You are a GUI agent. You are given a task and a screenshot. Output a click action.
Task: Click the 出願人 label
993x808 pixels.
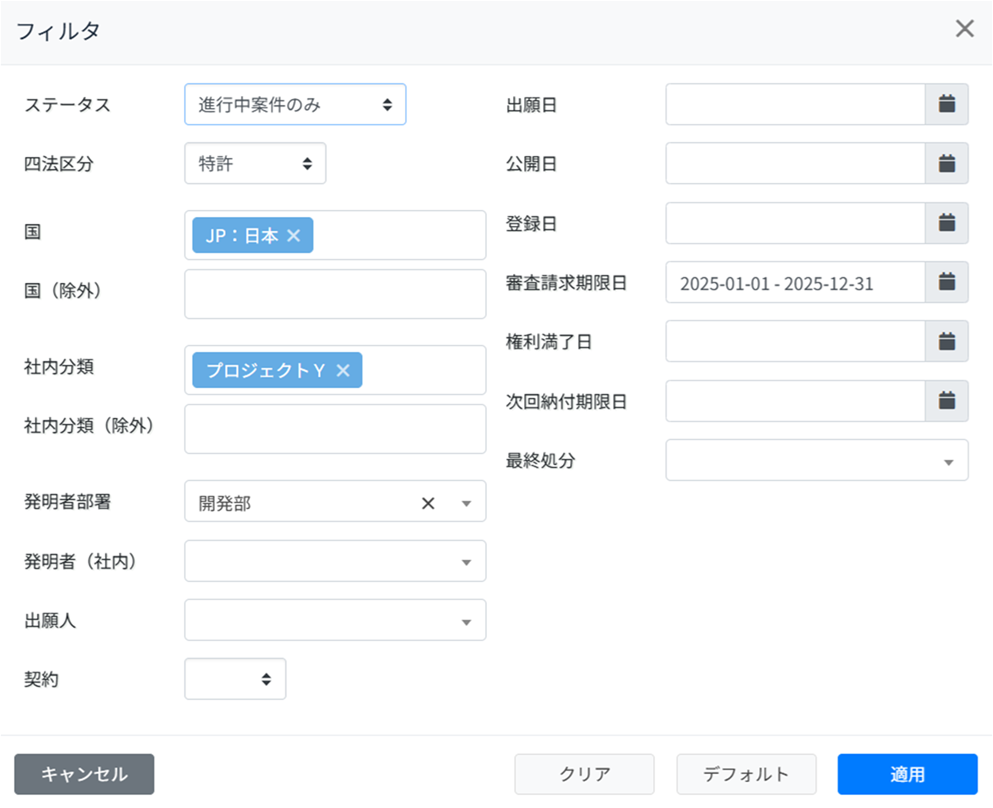[50, 621]
